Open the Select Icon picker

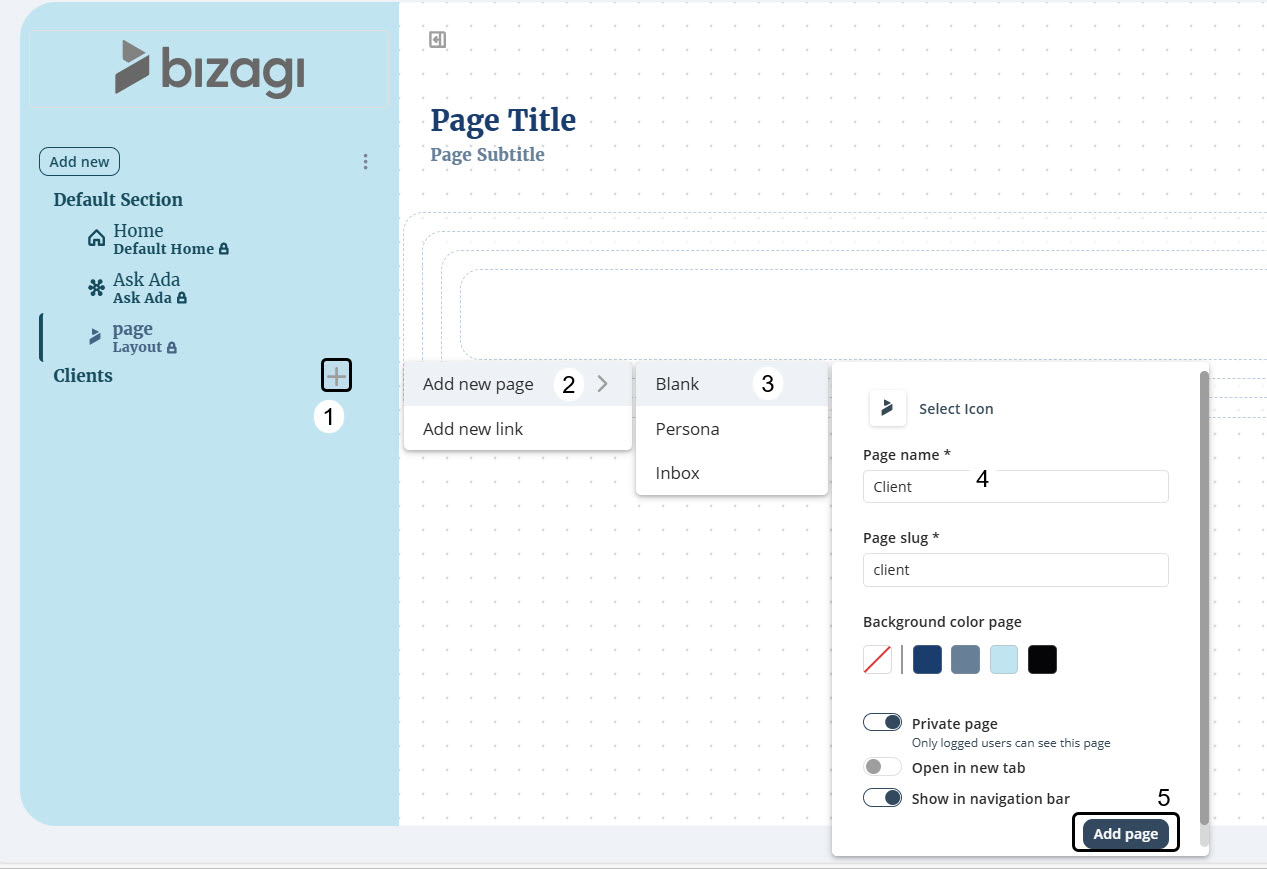pyautogui.click(x=888, y=408)
